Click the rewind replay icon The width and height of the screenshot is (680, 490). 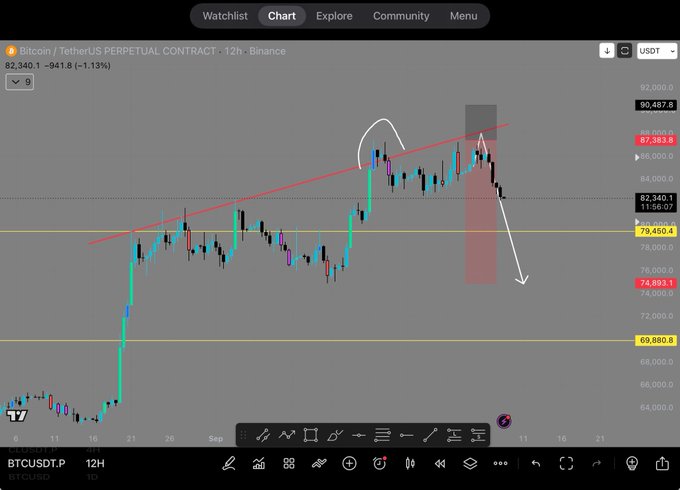pyautogui.click(x=440, y=464)
